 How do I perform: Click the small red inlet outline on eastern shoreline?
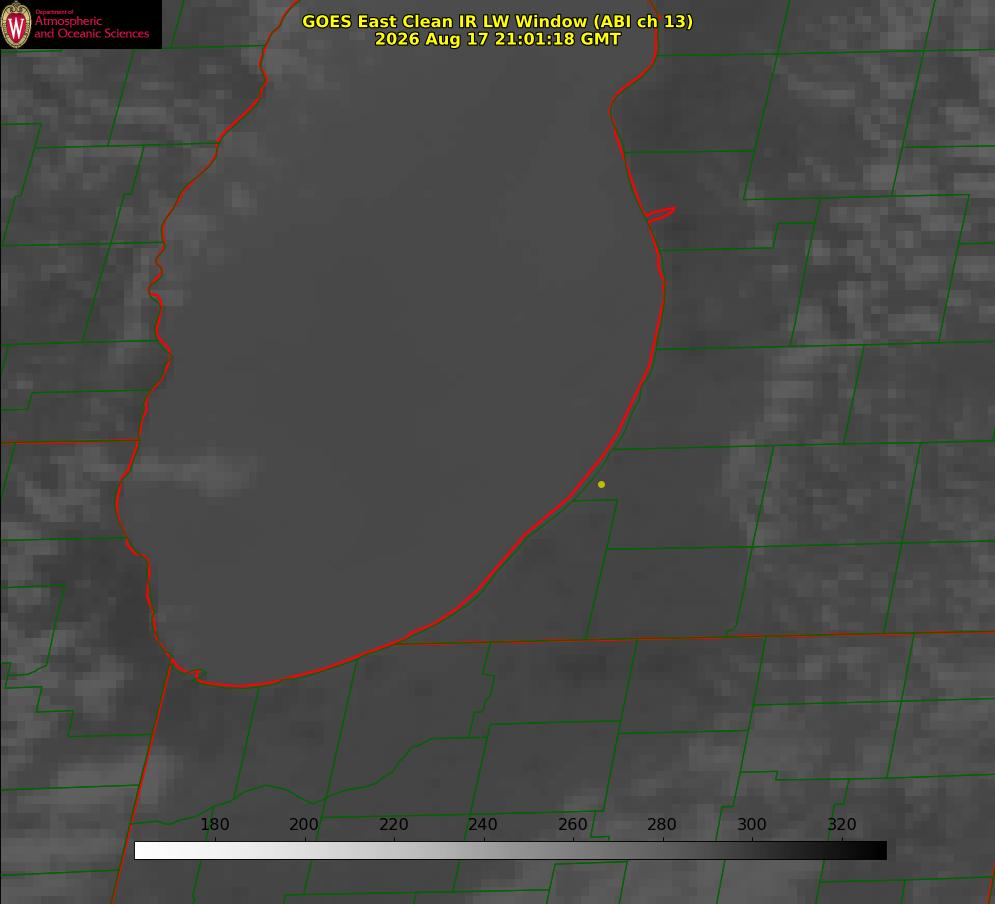[660, 213]
